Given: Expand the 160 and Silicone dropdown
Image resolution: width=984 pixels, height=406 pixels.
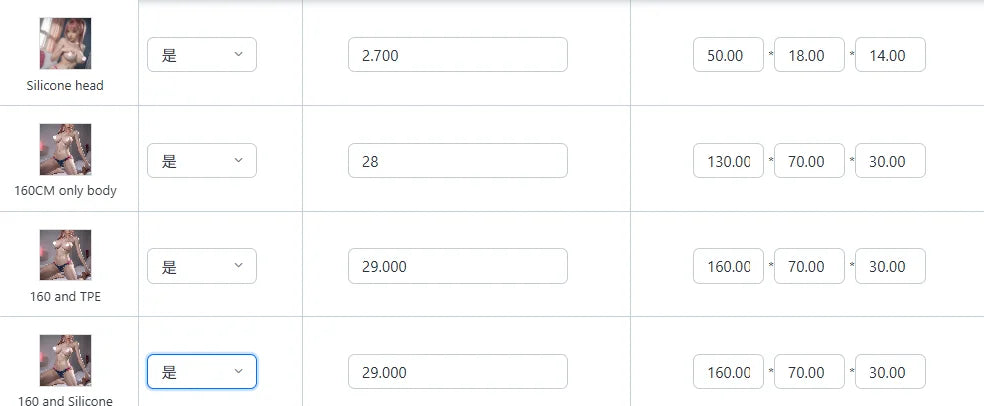Looking at the screenshot, I should [202, 372].
